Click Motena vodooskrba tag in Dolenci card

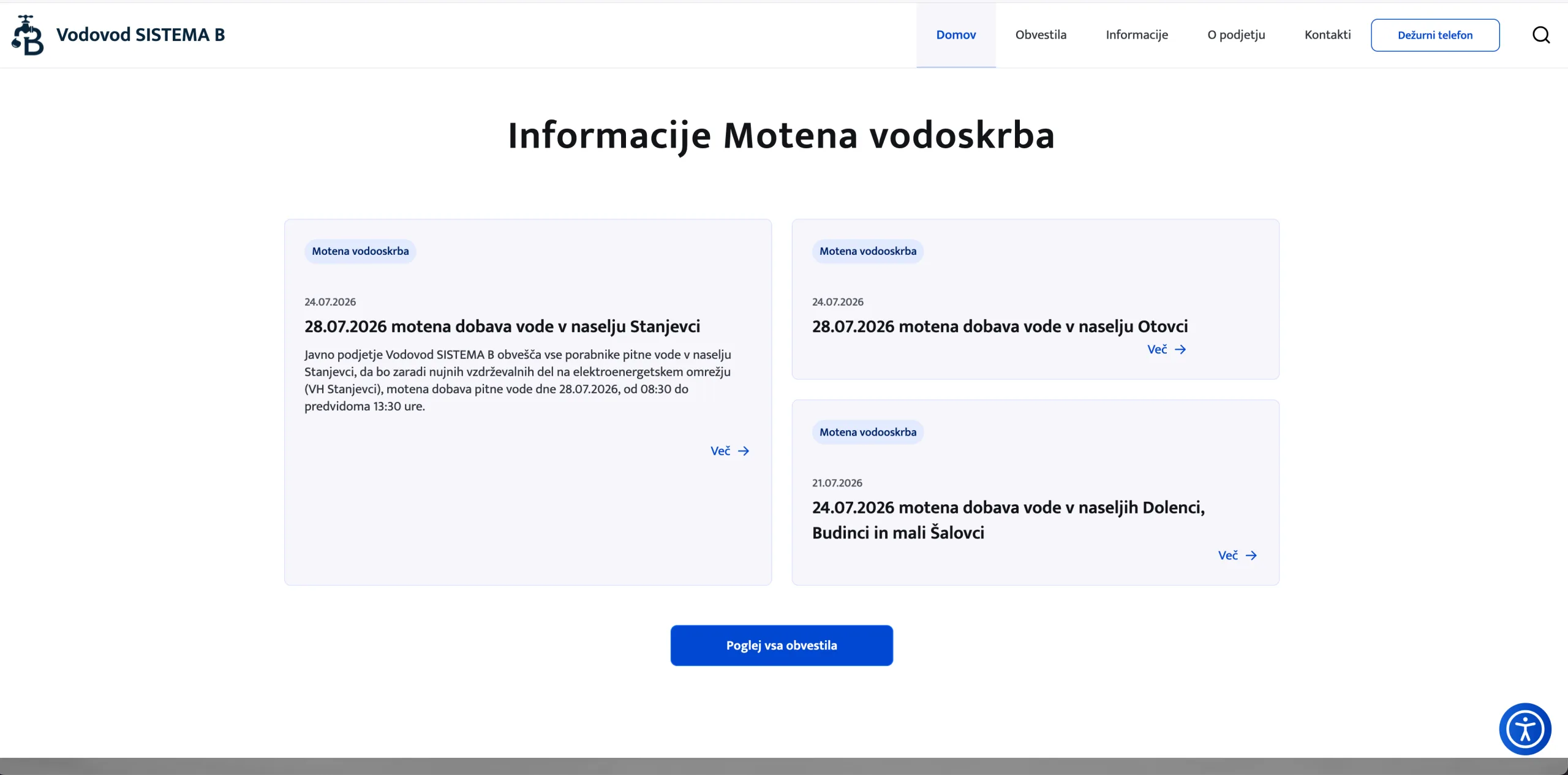click(868, 432)
